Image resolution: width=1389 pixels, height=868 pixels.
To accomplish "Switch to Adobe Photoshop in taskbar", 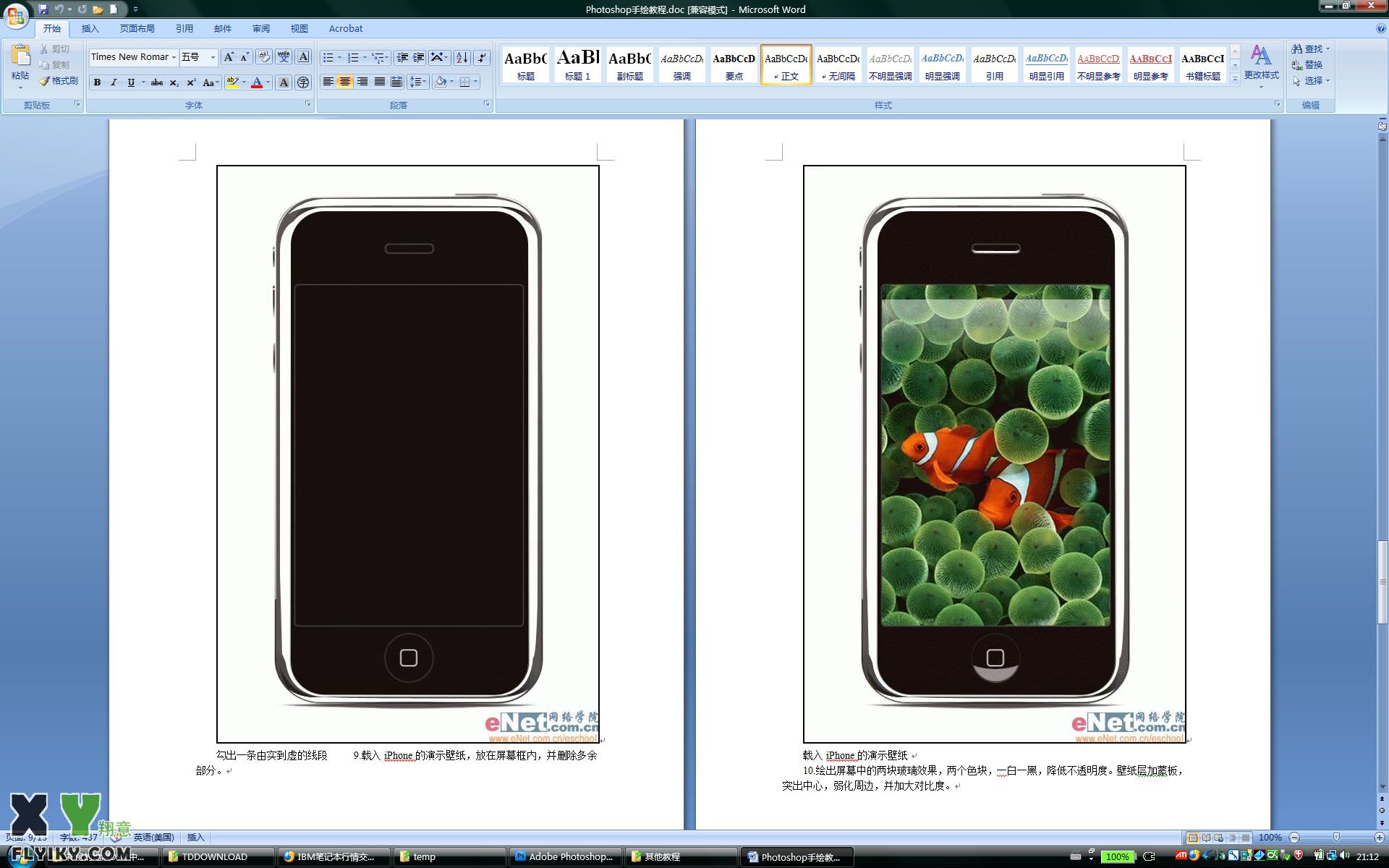I will (x=564, y=856).
